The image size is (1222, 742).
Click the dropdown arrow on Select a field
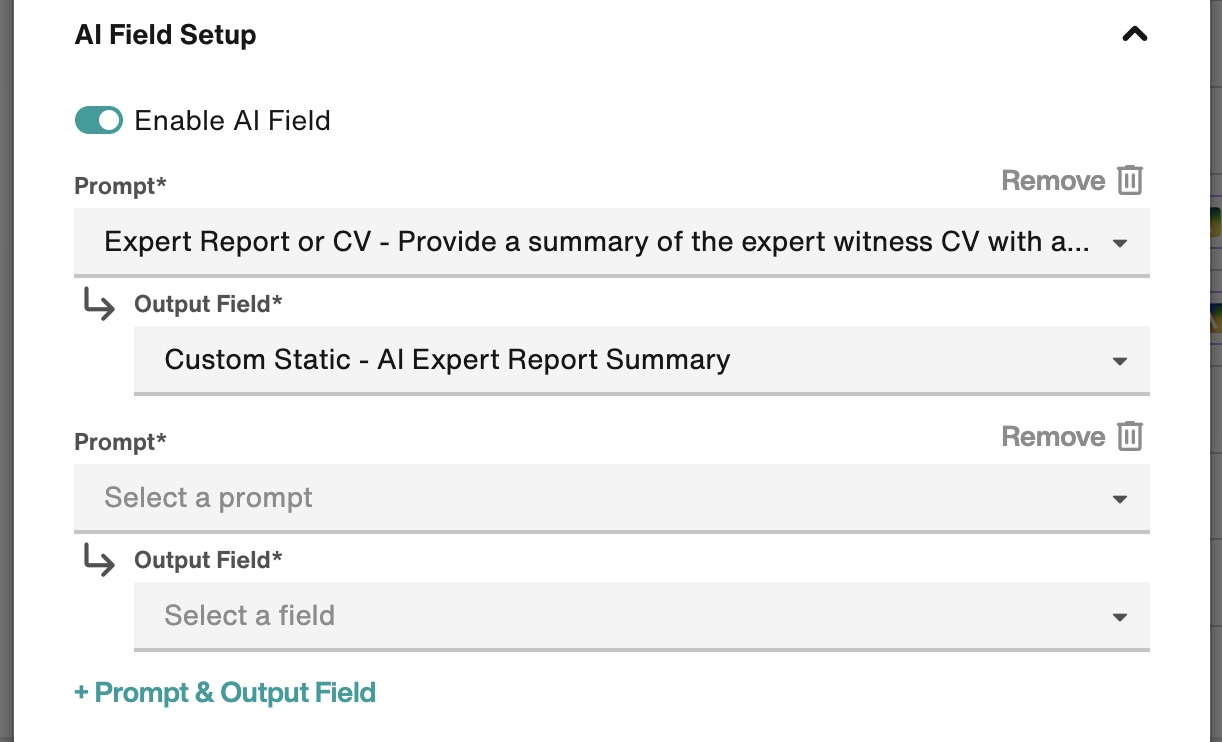pos(1119,616)
